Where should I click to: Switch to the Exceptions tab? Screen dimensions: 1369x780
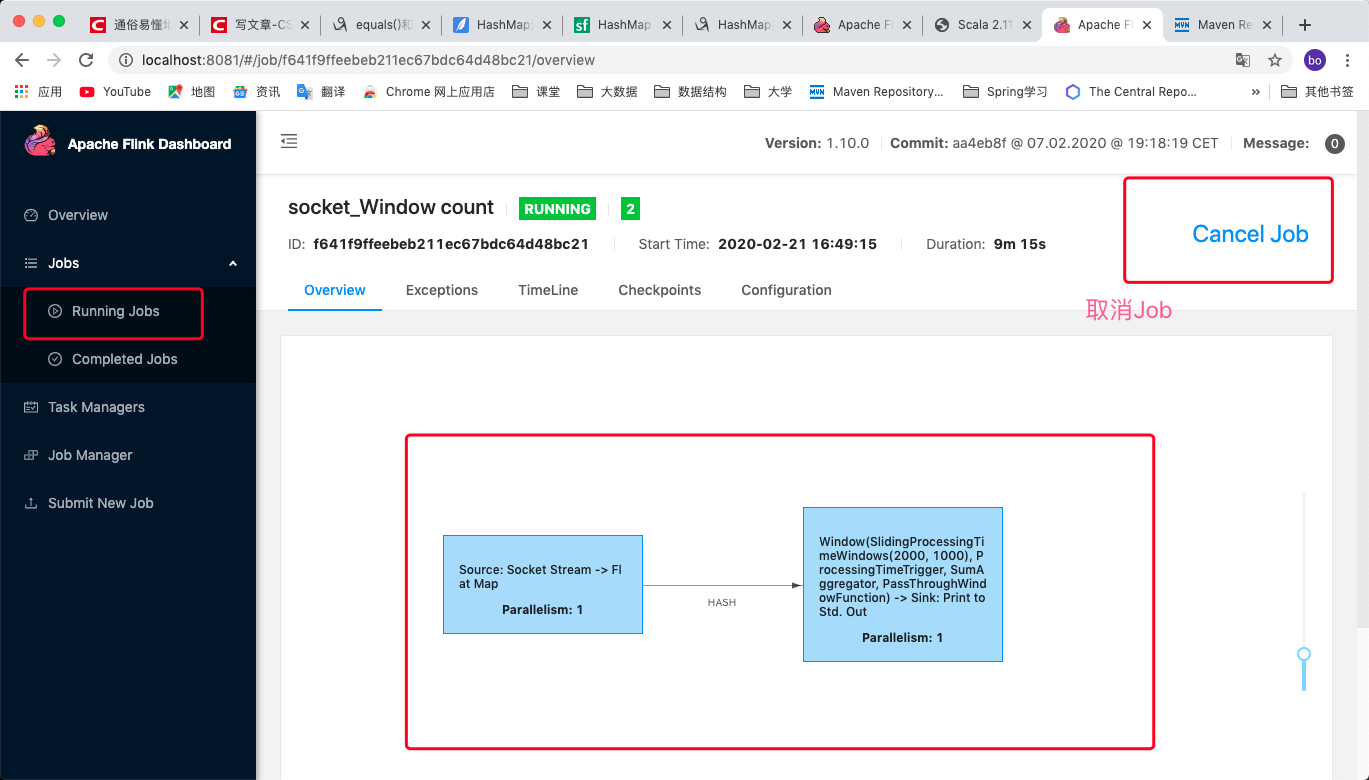click(442, 290)
